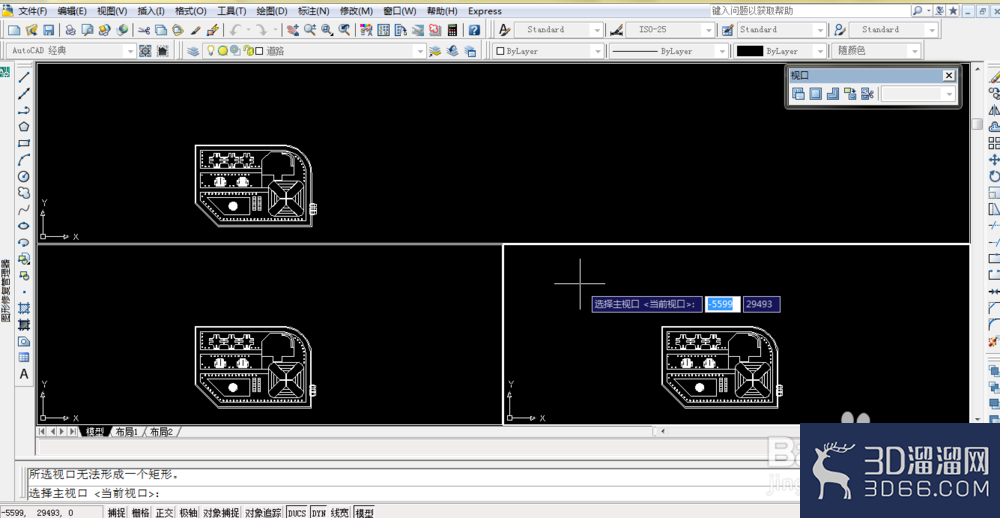Viewport: 1000px width, 518px height.
Task: Open Layer Properties Manager icon
Action: click(x=192, y=51)
